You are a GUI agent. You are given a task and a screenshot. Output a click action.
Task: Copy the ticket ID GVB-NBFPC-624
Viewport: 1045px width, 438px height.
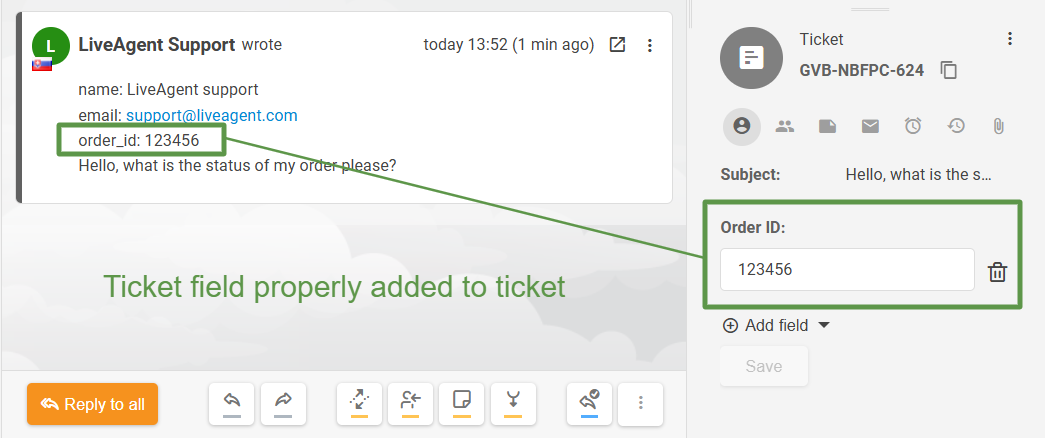coord(949,70)
